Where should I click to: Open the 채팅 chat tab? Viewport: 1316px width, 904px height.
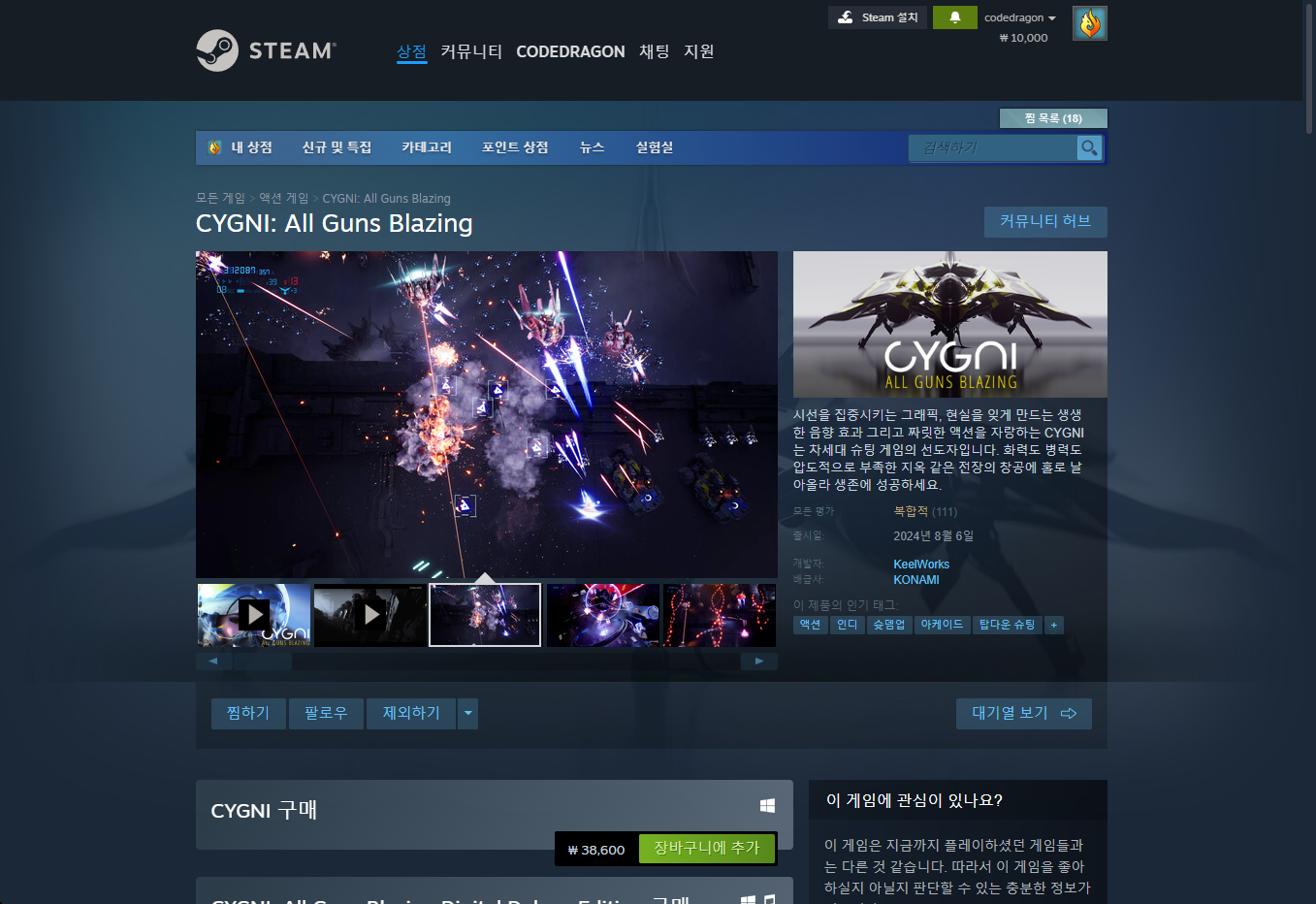pos(655,51)
